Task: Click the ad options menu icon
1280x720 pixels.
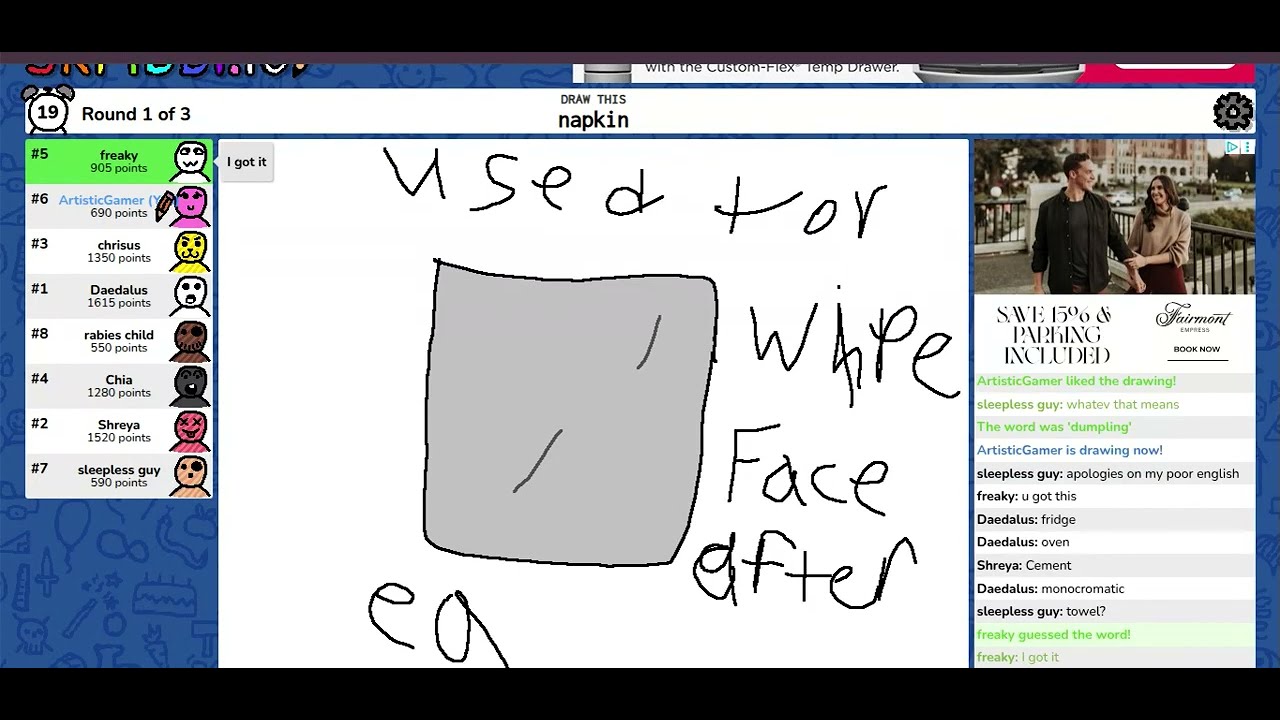Action: [1247, 147]
